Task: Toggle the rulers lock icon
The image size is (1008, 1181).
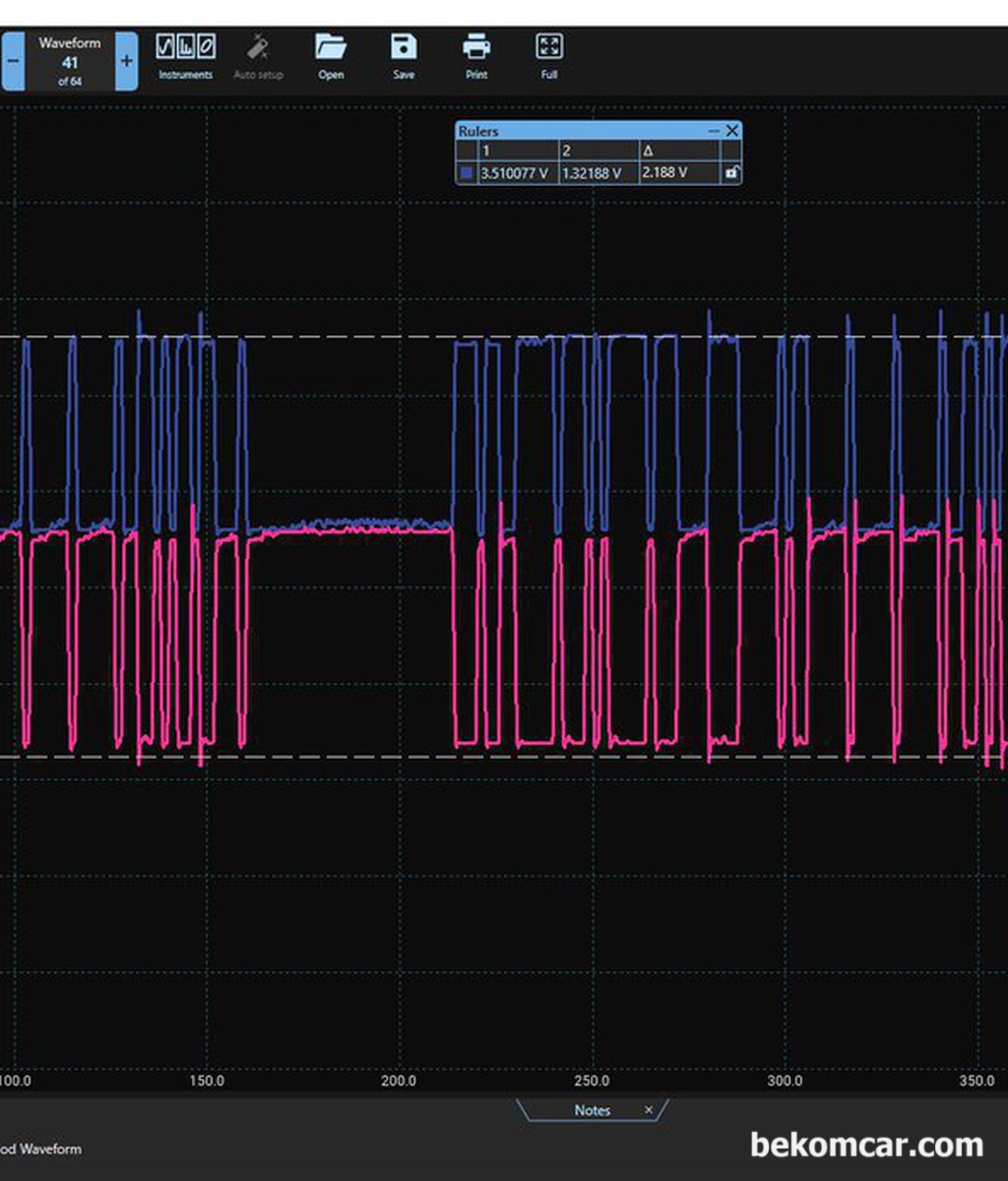Action: tap(731, 172)
